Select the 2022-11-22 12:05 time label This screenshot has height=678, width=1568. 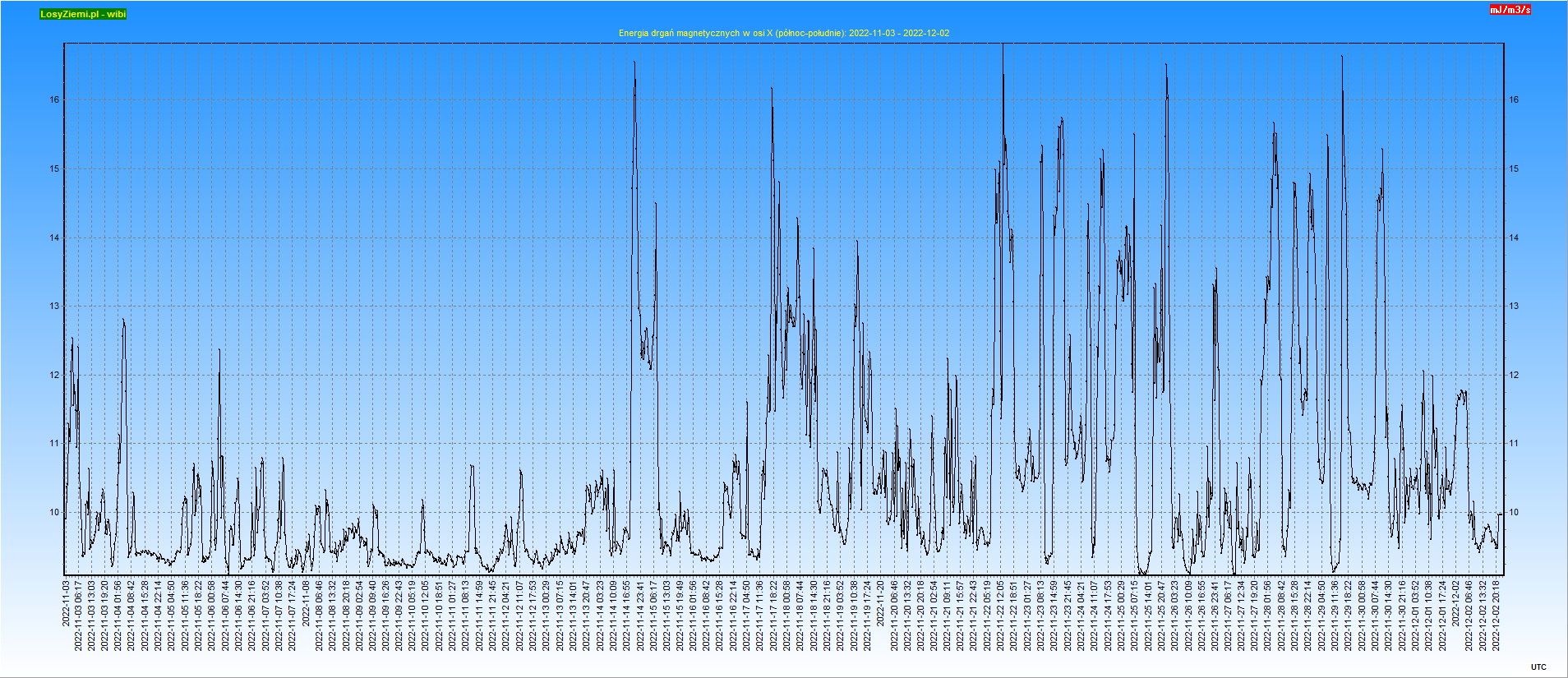[x=1001, y=616]
